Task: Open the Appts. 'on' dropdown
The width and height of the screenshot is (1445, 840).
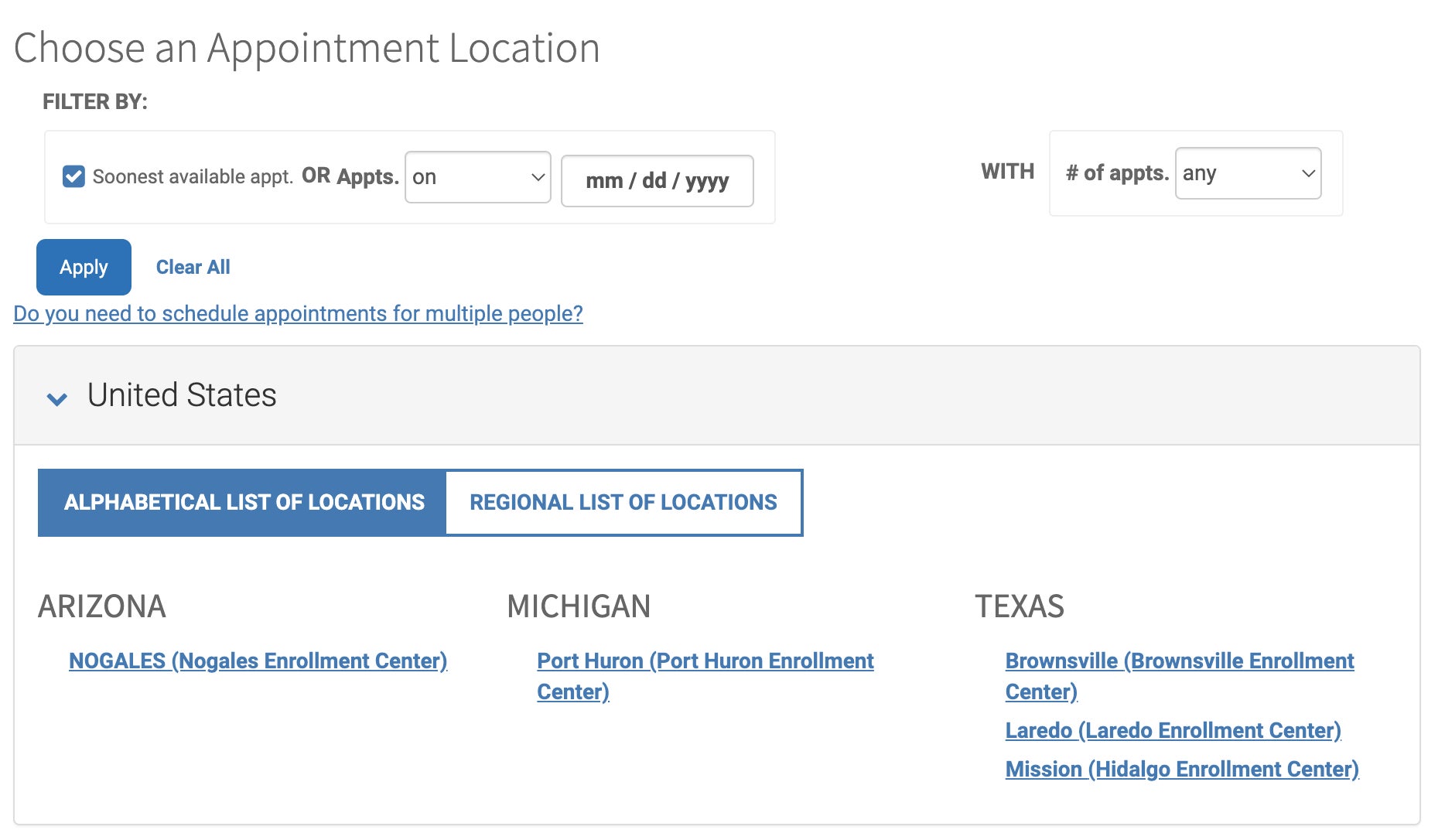Action: [477, 177]
